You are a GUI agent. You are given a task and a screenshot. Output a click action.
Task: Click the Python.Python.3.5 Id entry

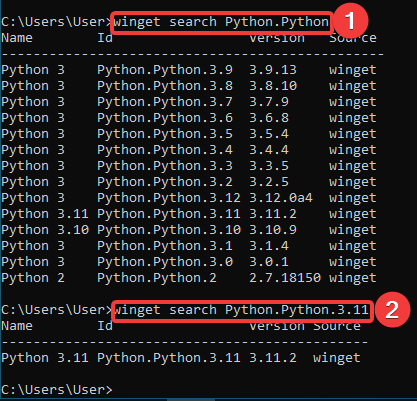pyautogui.click(x=165, y=134)
